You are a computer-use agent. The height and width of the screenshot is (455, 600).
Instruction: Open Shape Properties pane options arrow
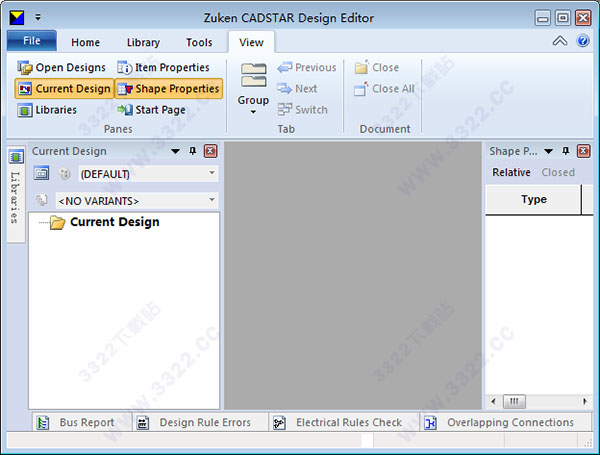coord(548,151)
